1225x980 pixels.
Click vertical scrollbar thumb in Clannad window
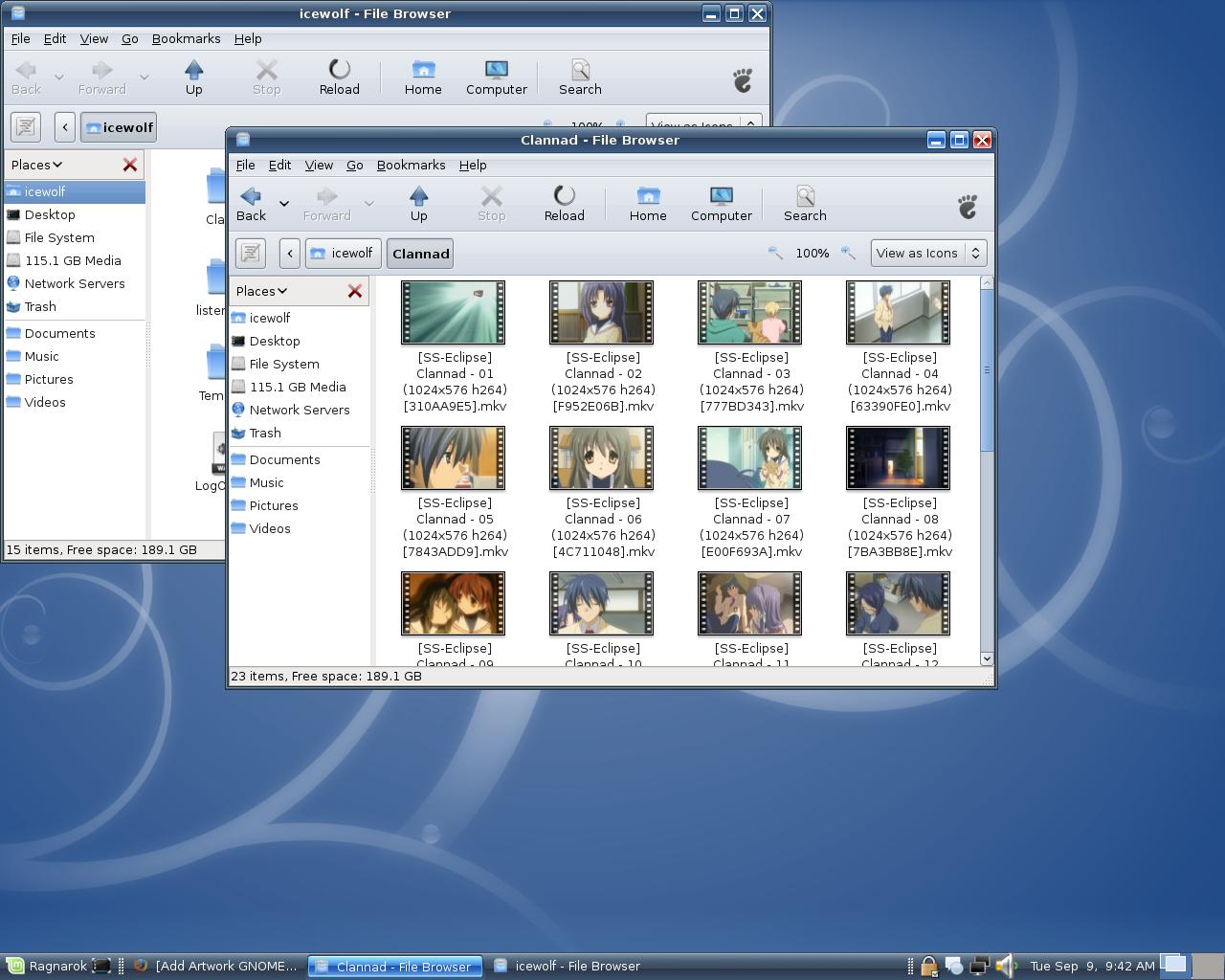point(987,370)
